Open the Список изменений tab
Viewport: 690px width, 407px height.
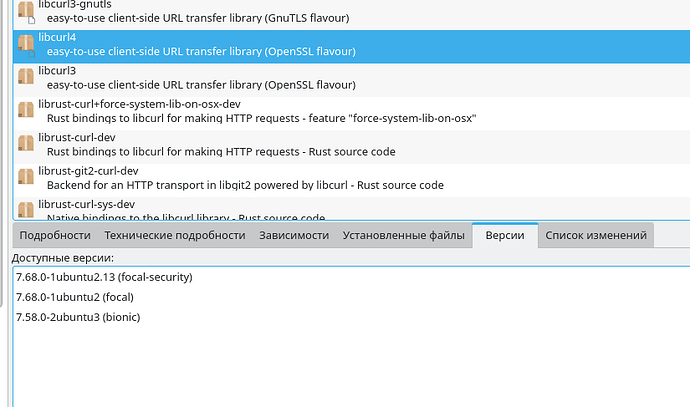[597, 235]
